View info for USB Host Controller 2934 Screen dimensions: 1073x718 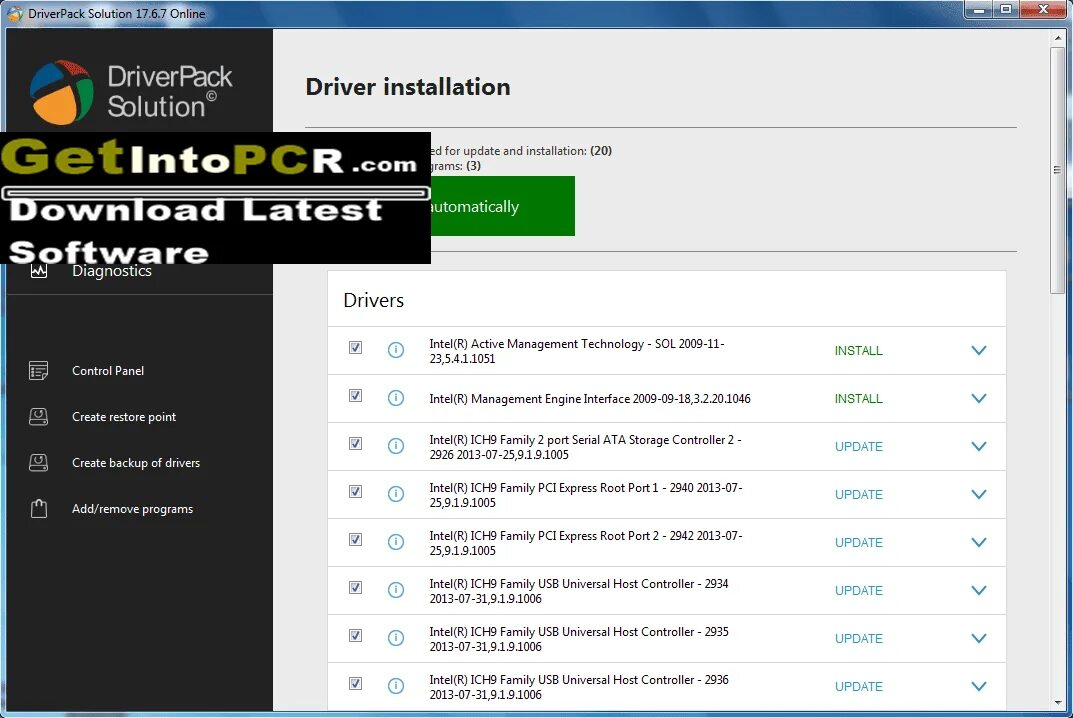pyautogui.click(x=396, y=589)
